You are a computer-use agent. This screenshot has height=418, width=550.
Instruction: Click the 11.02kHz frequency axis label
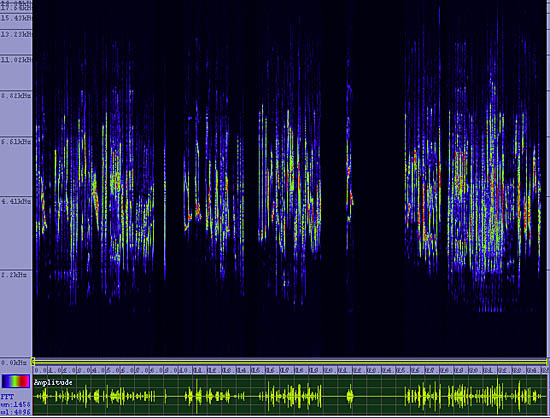[x=16, y=60]
